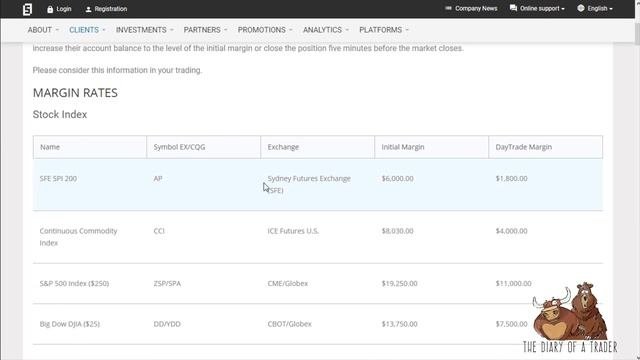Click the company logo icon

[27, 9]
